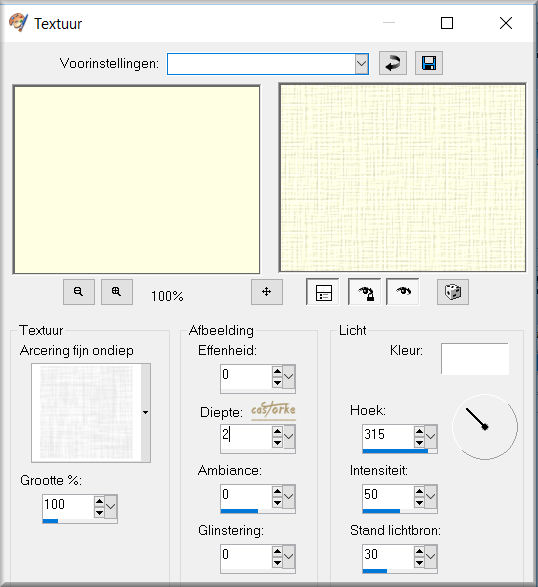Open the Hoek value dropdown arrow

point(431,437)
